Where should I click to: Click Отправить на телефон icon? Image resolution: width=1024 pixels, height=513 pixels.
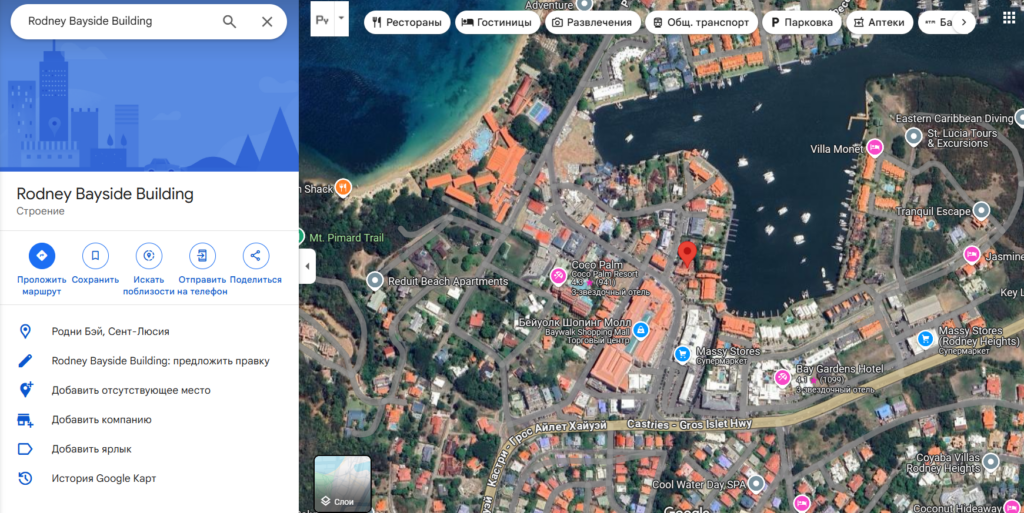[202, 255]
